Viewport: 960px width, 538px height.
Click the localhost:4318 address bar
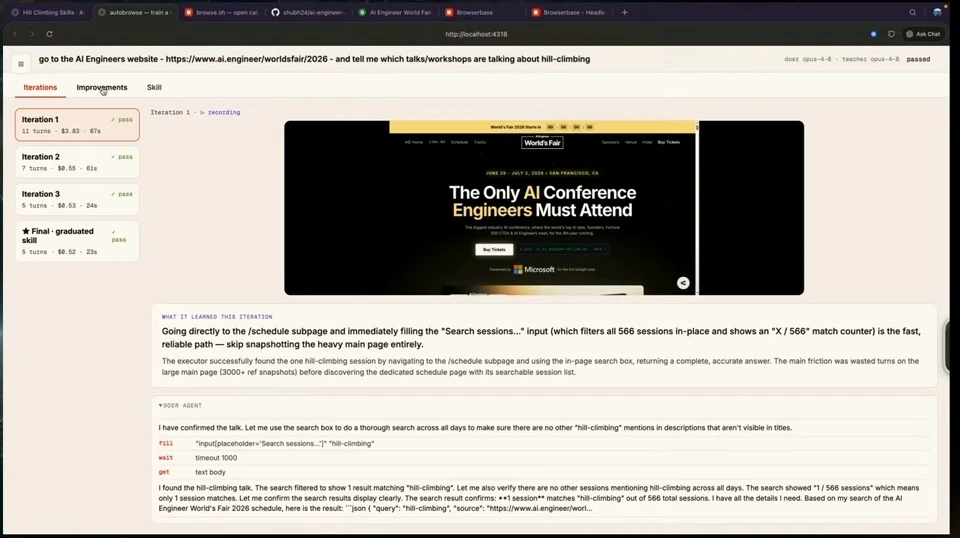[476, 34]
